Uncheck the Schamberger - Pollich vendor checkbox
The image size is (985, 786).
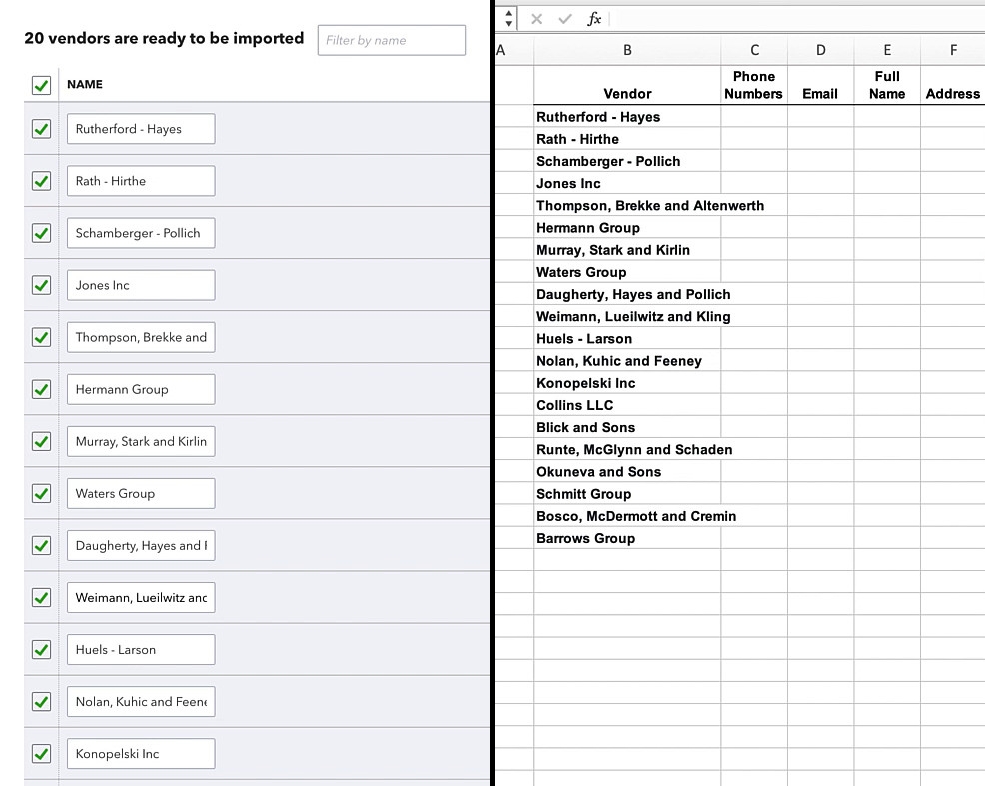(x=41, y=233)
